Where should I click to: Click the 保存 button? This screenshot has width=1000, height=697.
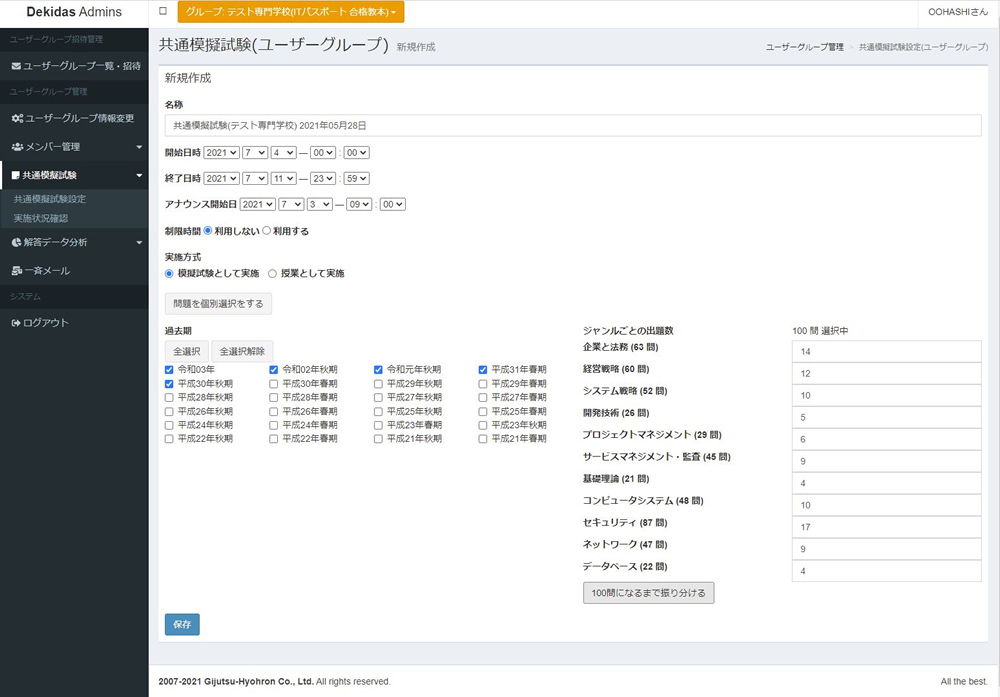(182, 624)
